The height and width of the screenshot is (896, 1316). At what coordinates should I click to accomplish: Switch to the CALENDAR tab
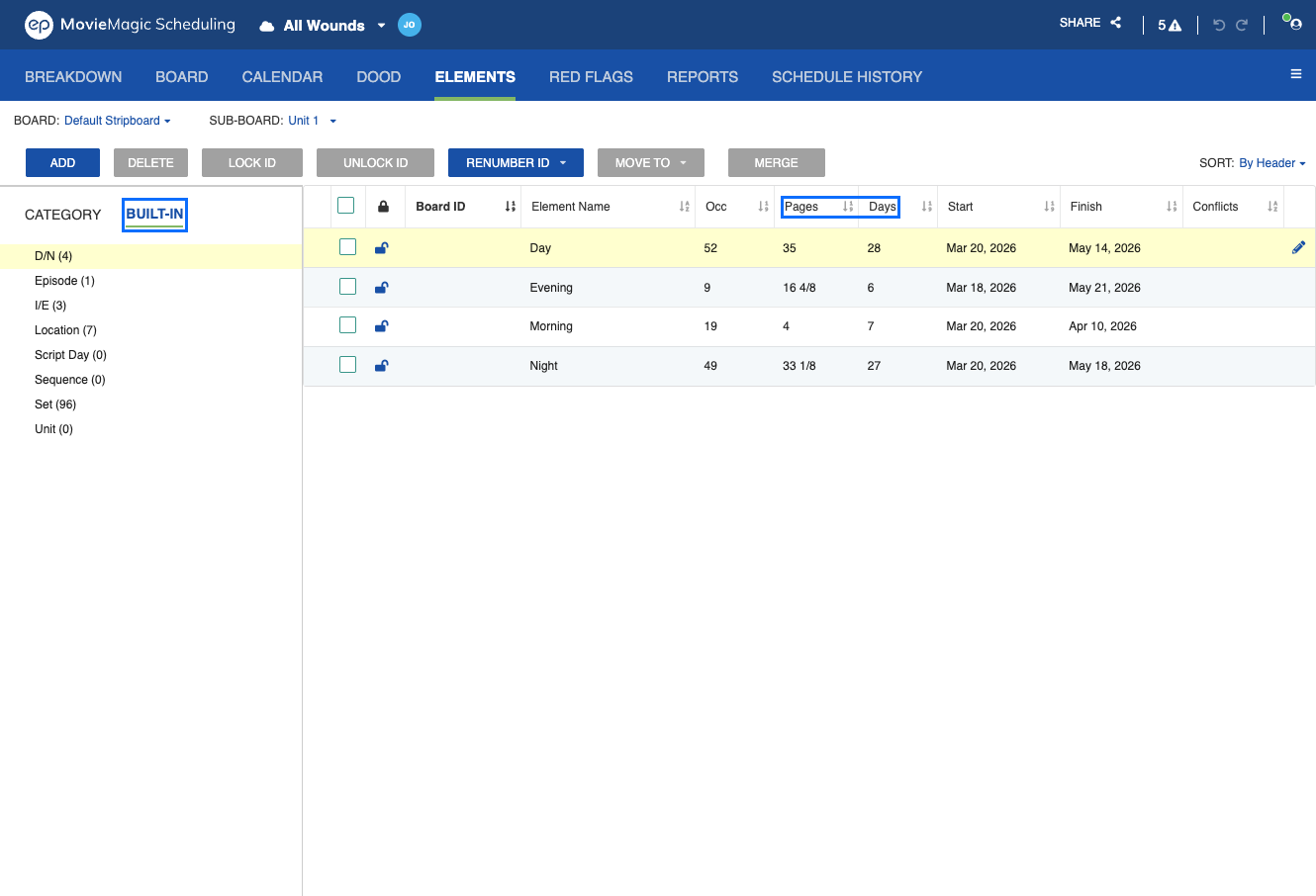tap(282, 76)
